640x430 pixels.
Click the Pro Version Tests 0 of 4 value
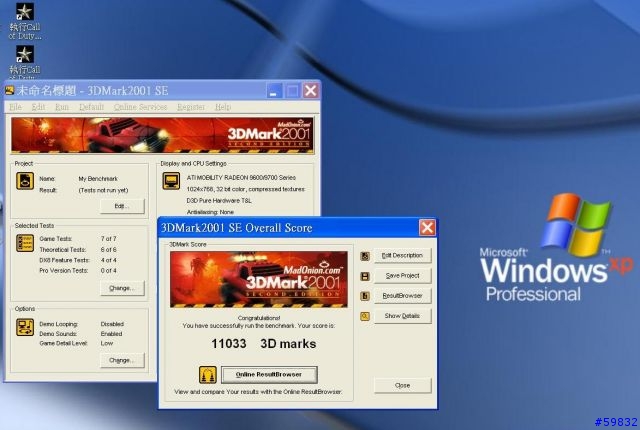[x=109, y=270]
